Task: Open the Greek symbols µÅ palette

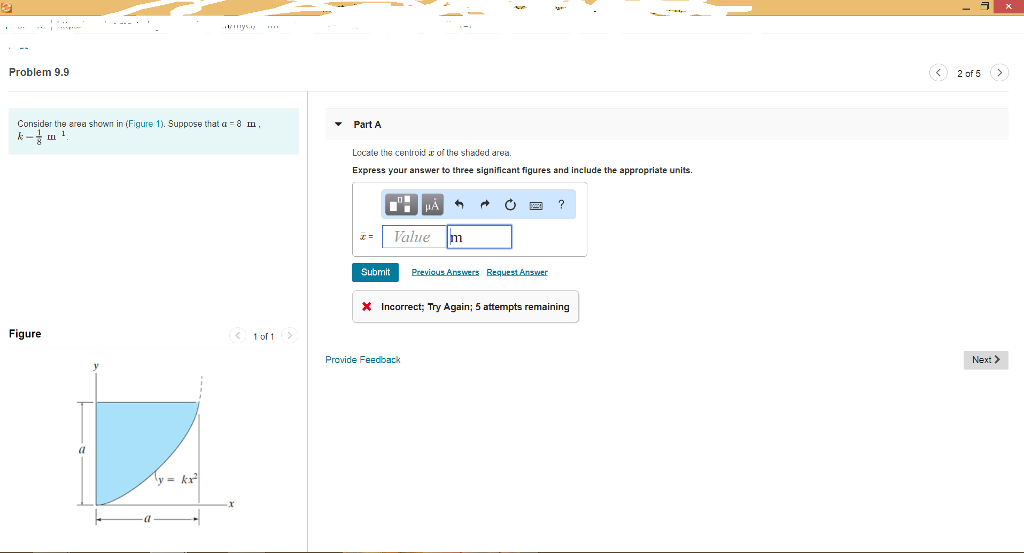Action: 432,204
